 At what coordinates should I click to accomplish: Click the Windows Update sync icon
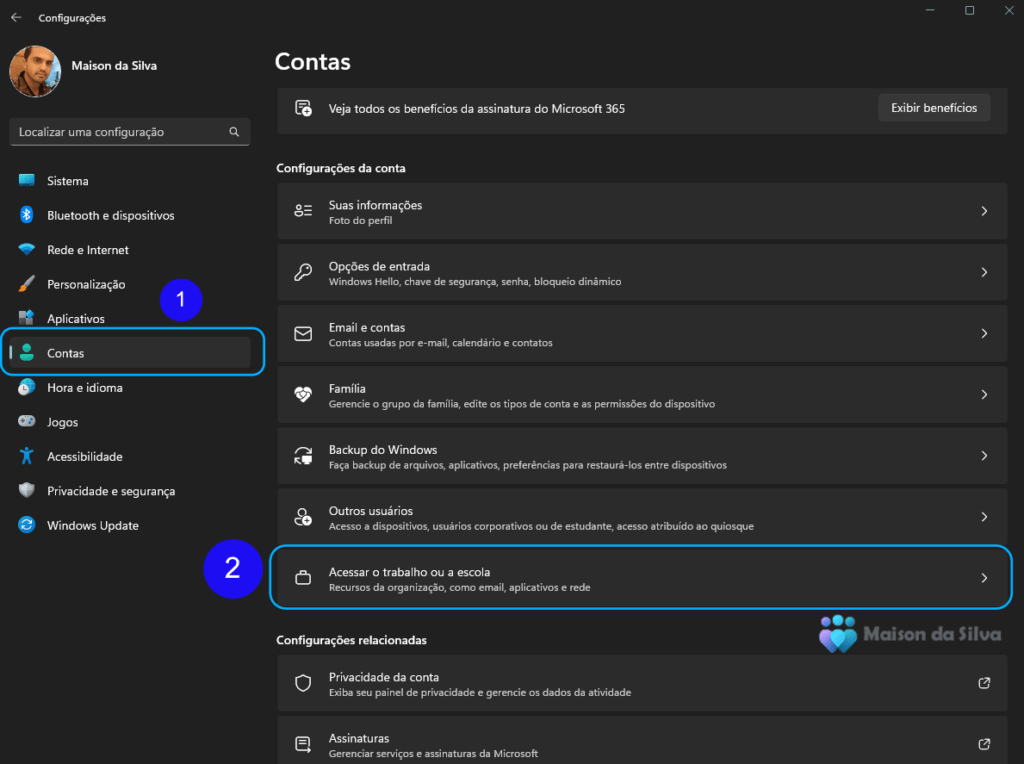[27, 525]
